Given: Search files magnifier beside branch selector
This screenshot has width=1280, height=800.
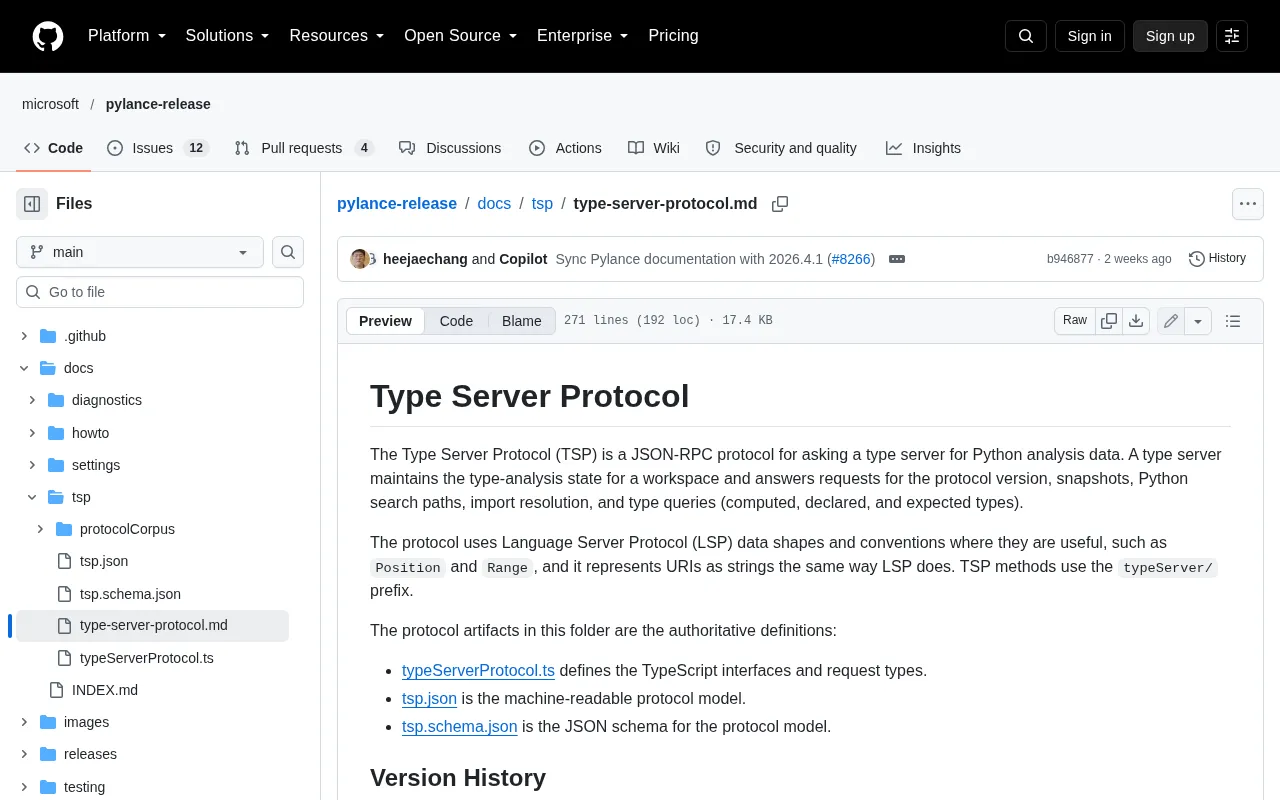Looking at the screenshot, I should click(x=288, y=252).
